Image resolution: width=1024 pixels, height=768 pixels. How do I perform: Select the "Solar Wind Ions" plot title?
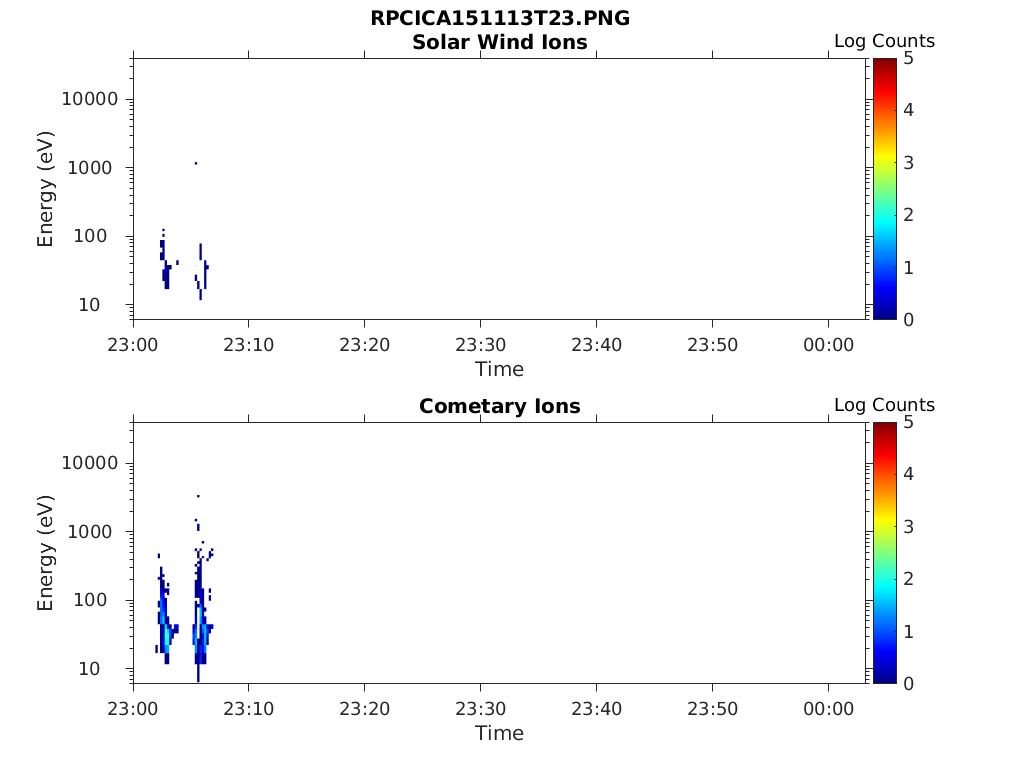click(x=500, y=42)
